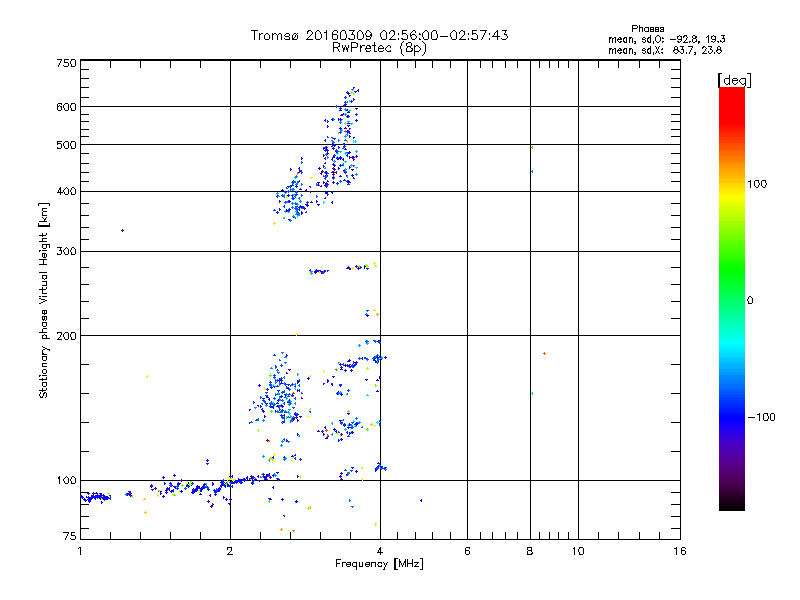This screenshot has height=600, width=800.
Task: Click the '[deg]' colorbar unit label
Action: coord(734,80)
